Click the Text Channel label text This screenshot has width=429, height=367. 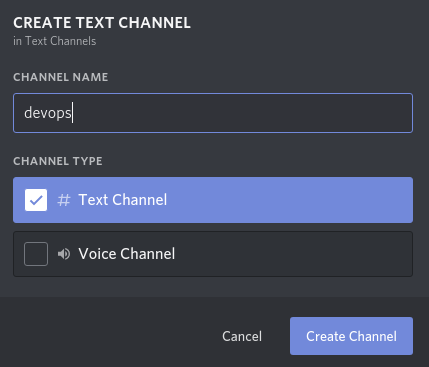123,200
